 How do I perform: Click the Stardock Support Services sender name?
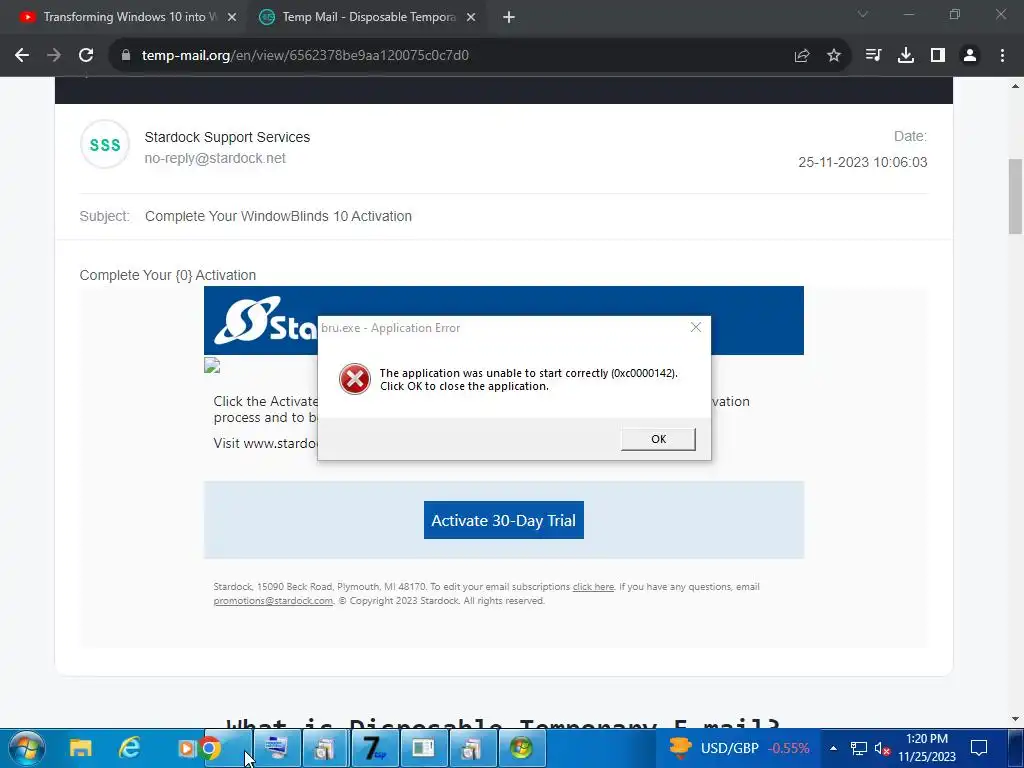[x=227, y=137]
